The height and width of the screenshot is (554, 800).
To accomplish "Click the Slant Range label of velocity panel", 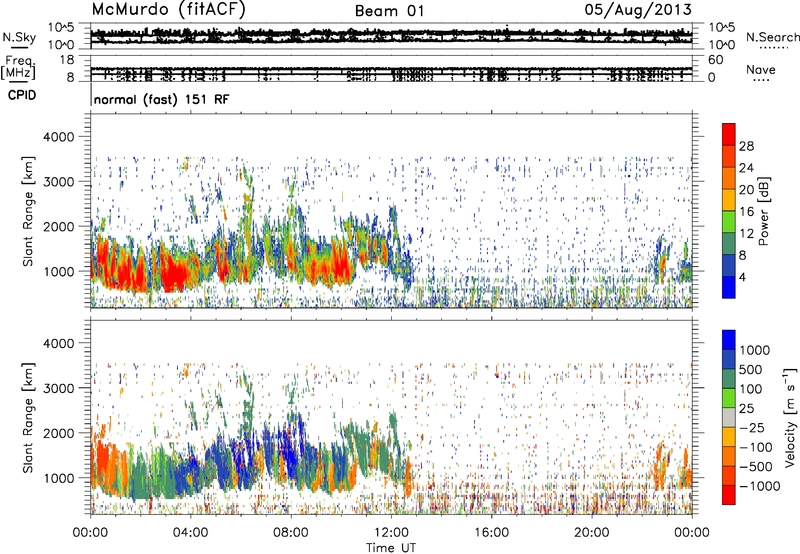I will (28, 418).
